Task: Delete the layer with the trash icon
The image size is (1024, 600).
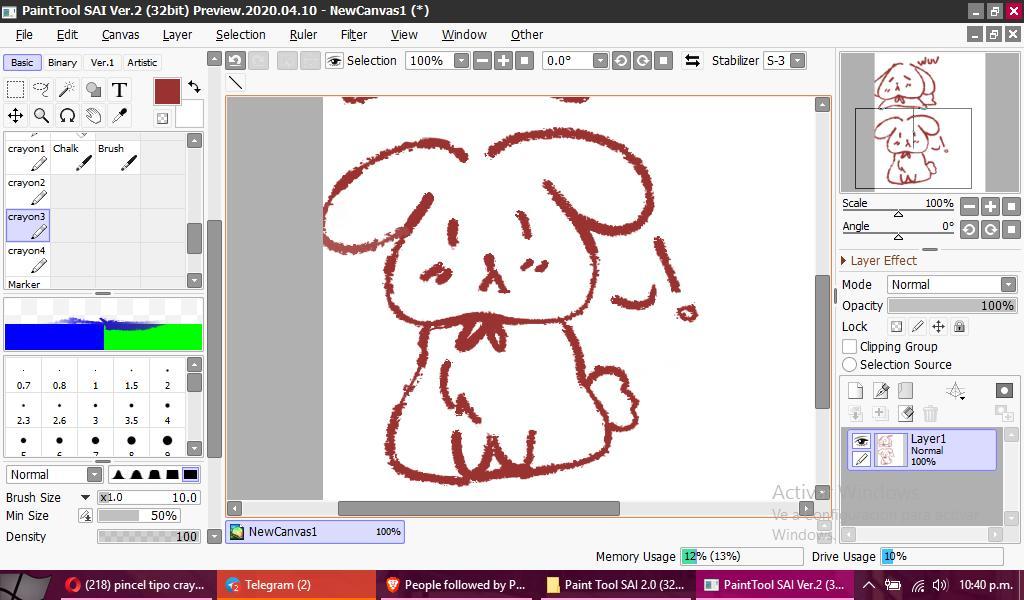Action: coord(930,413)
